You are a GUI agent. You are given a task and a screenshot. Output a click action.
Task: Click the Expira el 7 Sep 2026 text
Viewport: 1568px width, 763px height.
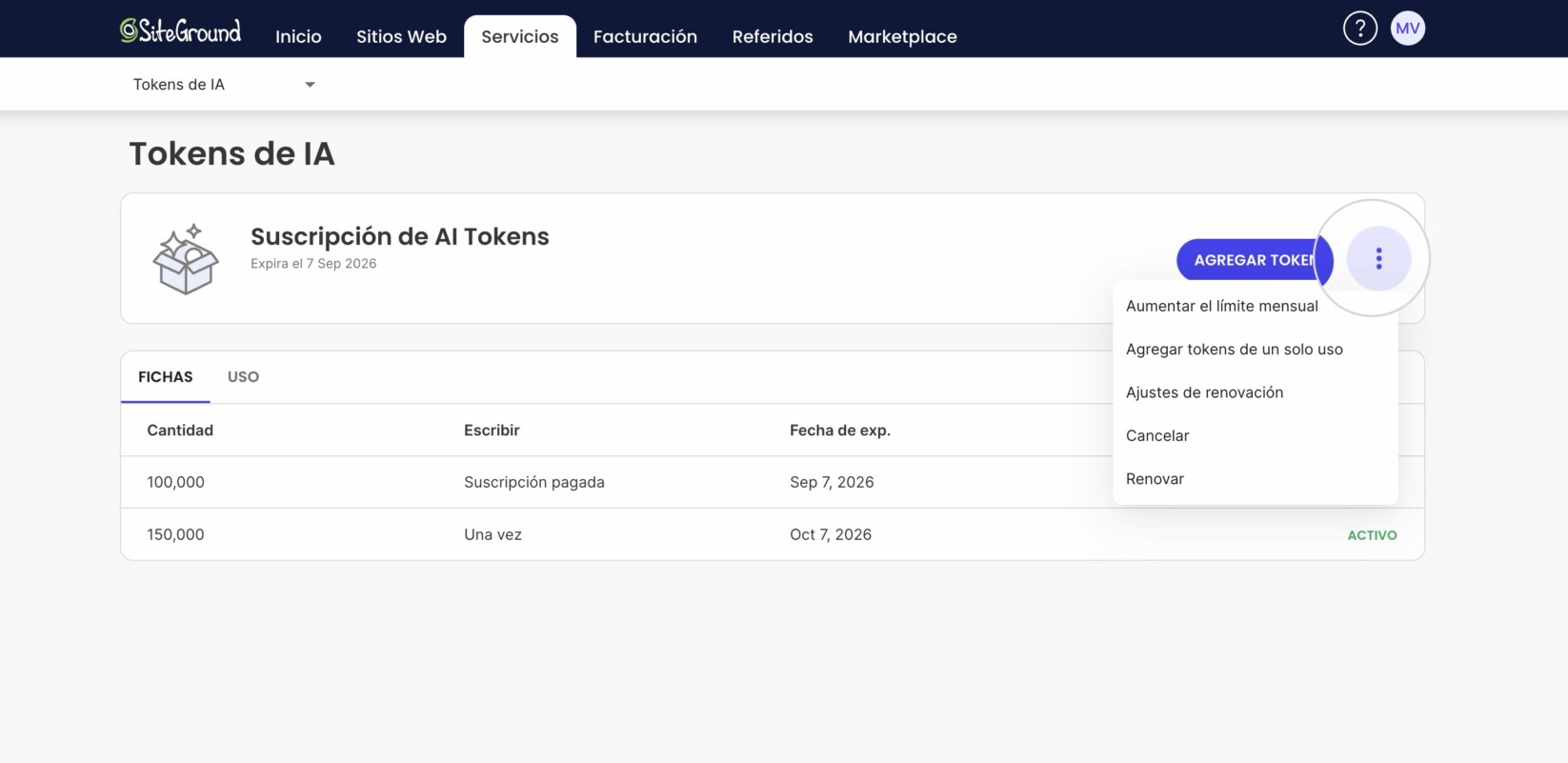(x=313, y=264)
